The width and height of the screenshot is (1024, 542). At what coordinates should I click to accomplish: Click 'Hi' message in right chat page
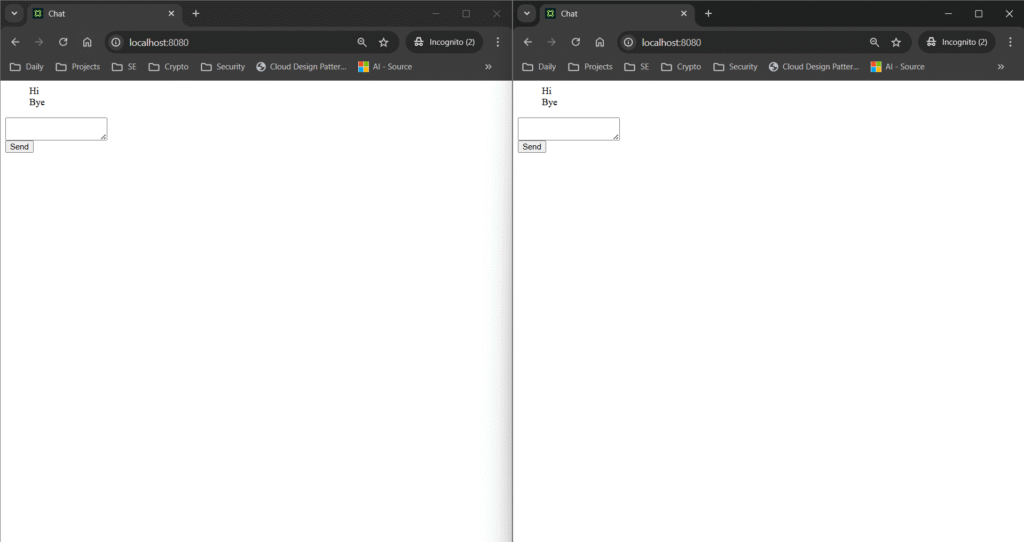[x=547, y=91]
